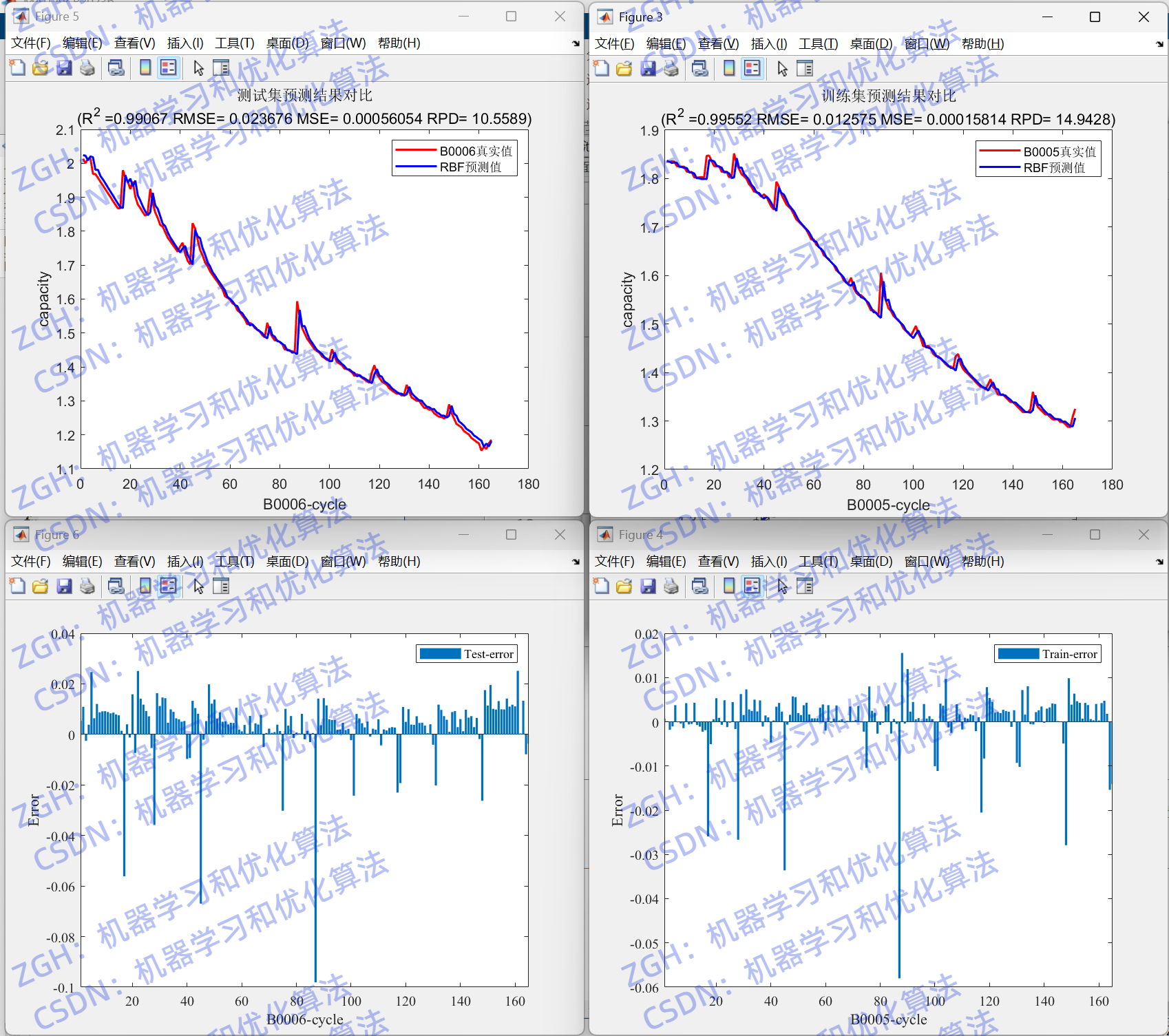Expand dock arrow in Figure 4 menu bar
The height and width of the screenshot is (1036, 1169).
pyautogui.click(x=1159, y=562)
